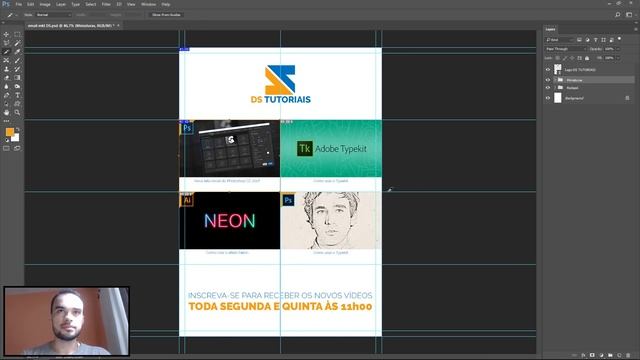
Task: Hide the selected Miniaturas group
Action: (548, 80)
